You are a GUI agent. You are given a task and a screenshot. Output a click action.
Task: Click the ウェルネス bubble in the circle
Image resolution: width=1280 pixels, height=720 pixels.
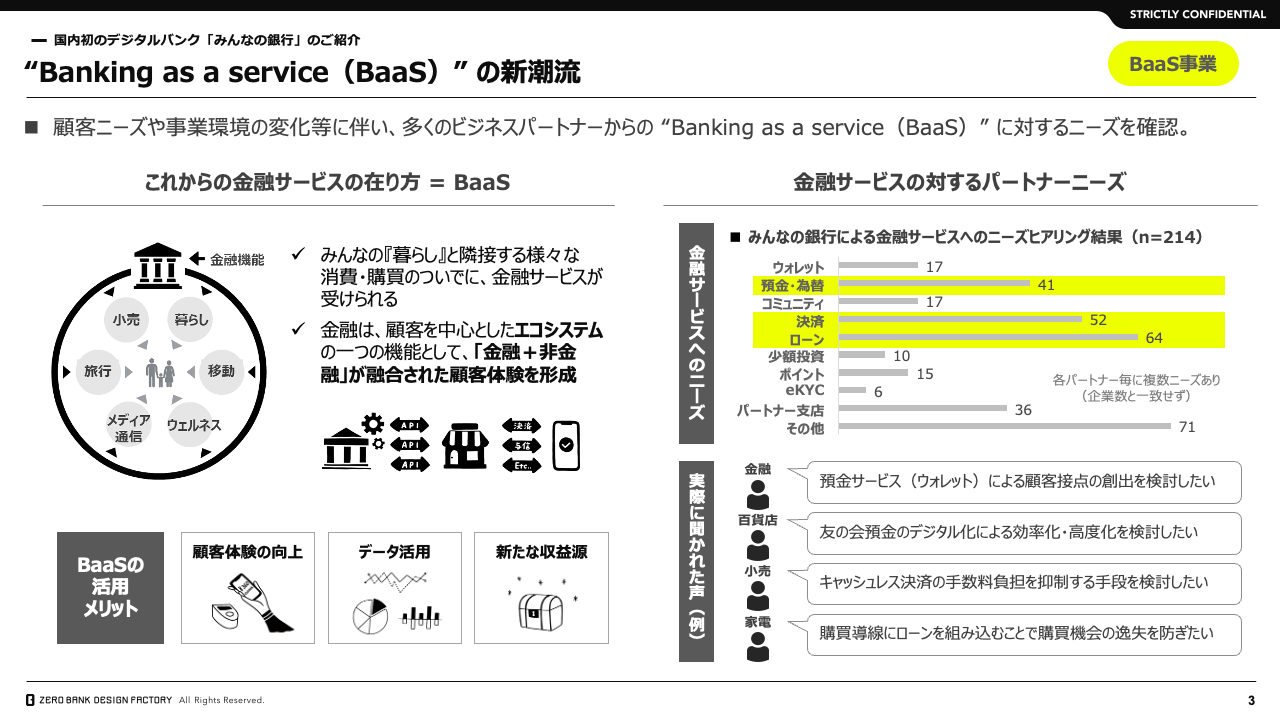pyautogui.click(x=193, y=425)
